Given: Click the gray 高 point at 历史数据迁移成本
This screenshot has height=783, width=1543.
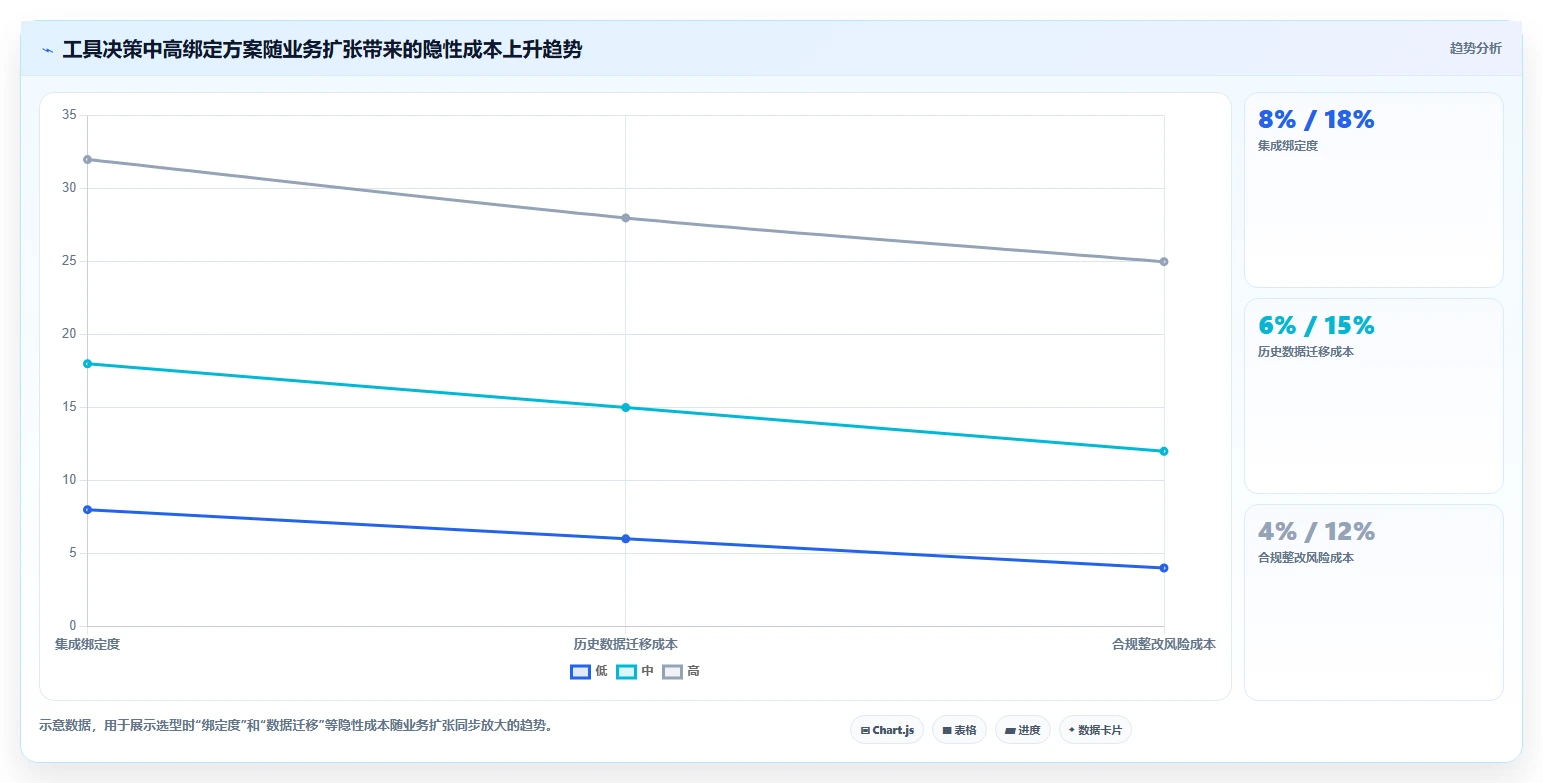Looking at the screenshot, I should pos(626,218).
